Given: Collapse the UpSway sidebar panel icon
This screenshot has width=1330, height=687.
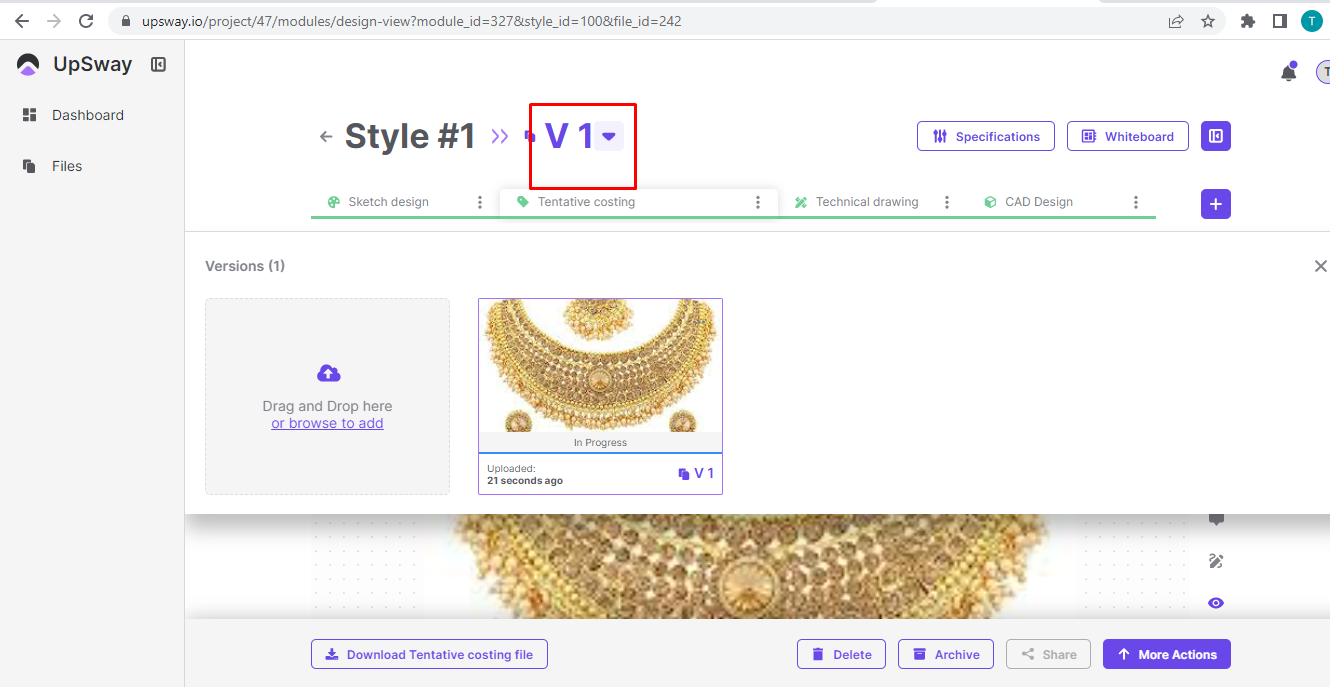Looking at the screenshot, I should [x=158, y=65].
